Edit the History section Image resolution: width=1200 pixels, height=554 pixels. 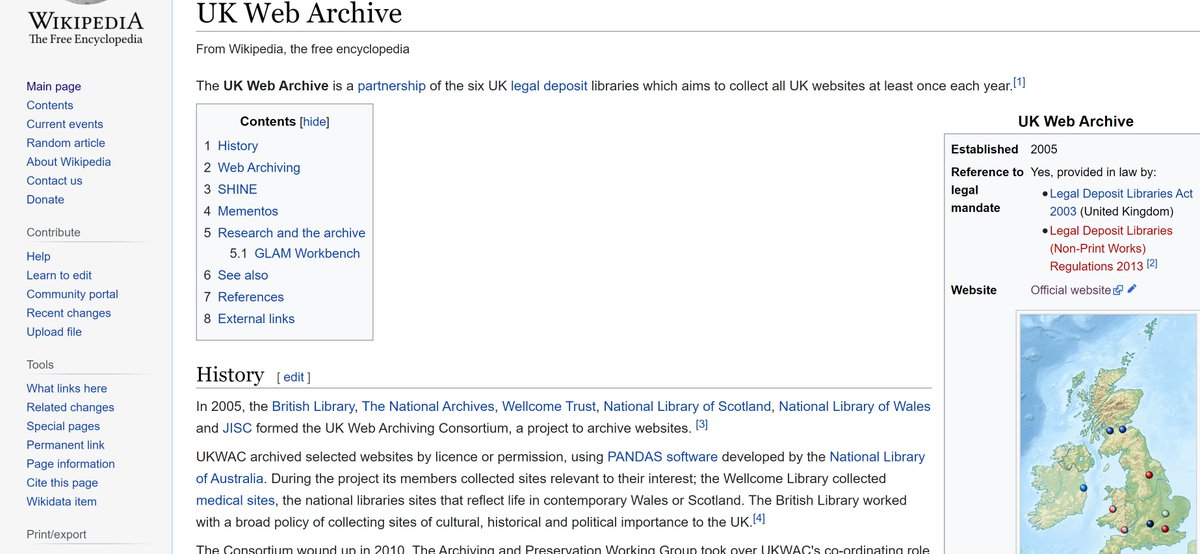[x=294, y=378]
